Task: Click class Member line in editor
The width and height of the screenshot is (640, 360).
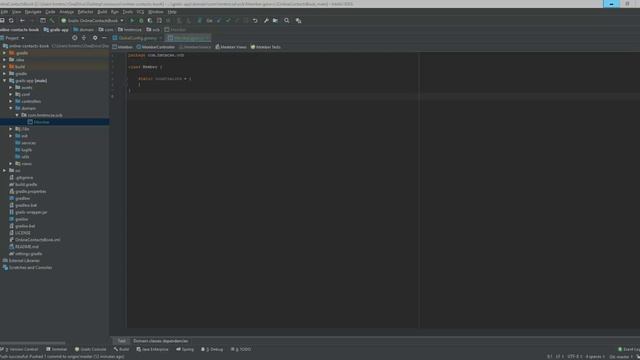Action: (x=145, y=67)
